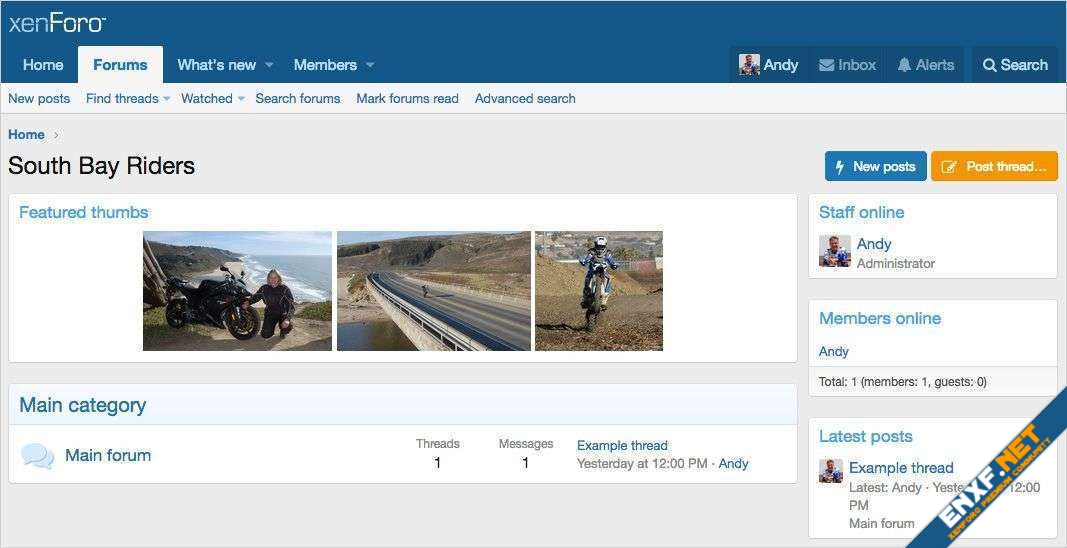The image size is (1067, 548).
Task: Open Andy's avatar in the navigation bar
Action: coord(749,65)
